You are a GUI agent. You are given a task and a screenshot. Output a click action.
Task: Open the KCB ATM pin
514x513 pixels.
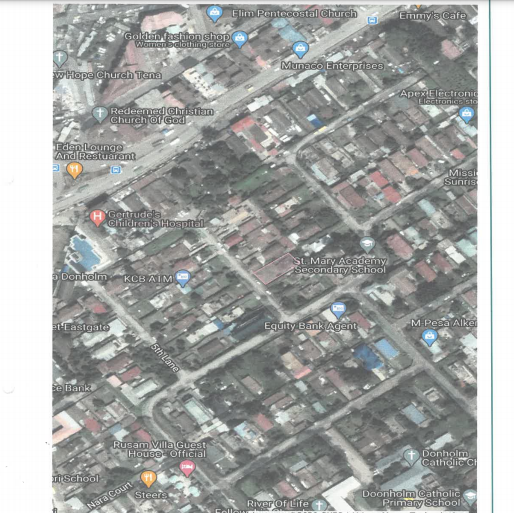click(x=182, y=277)
